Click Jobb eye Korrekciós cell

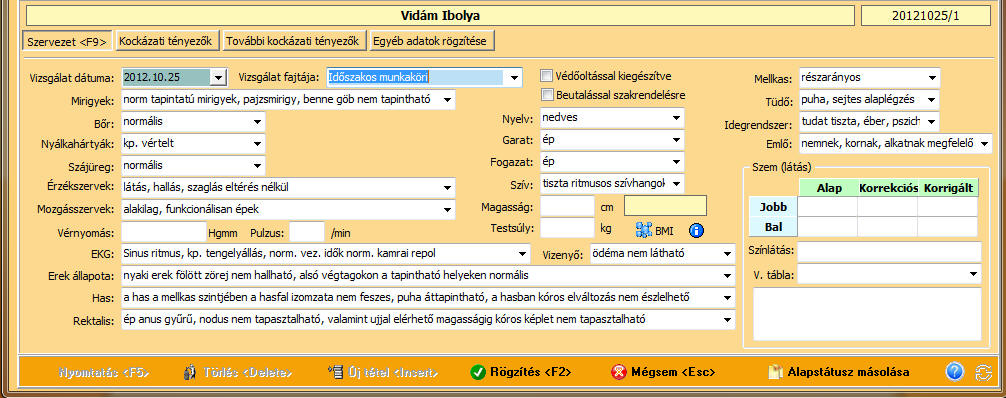(887, 207)
